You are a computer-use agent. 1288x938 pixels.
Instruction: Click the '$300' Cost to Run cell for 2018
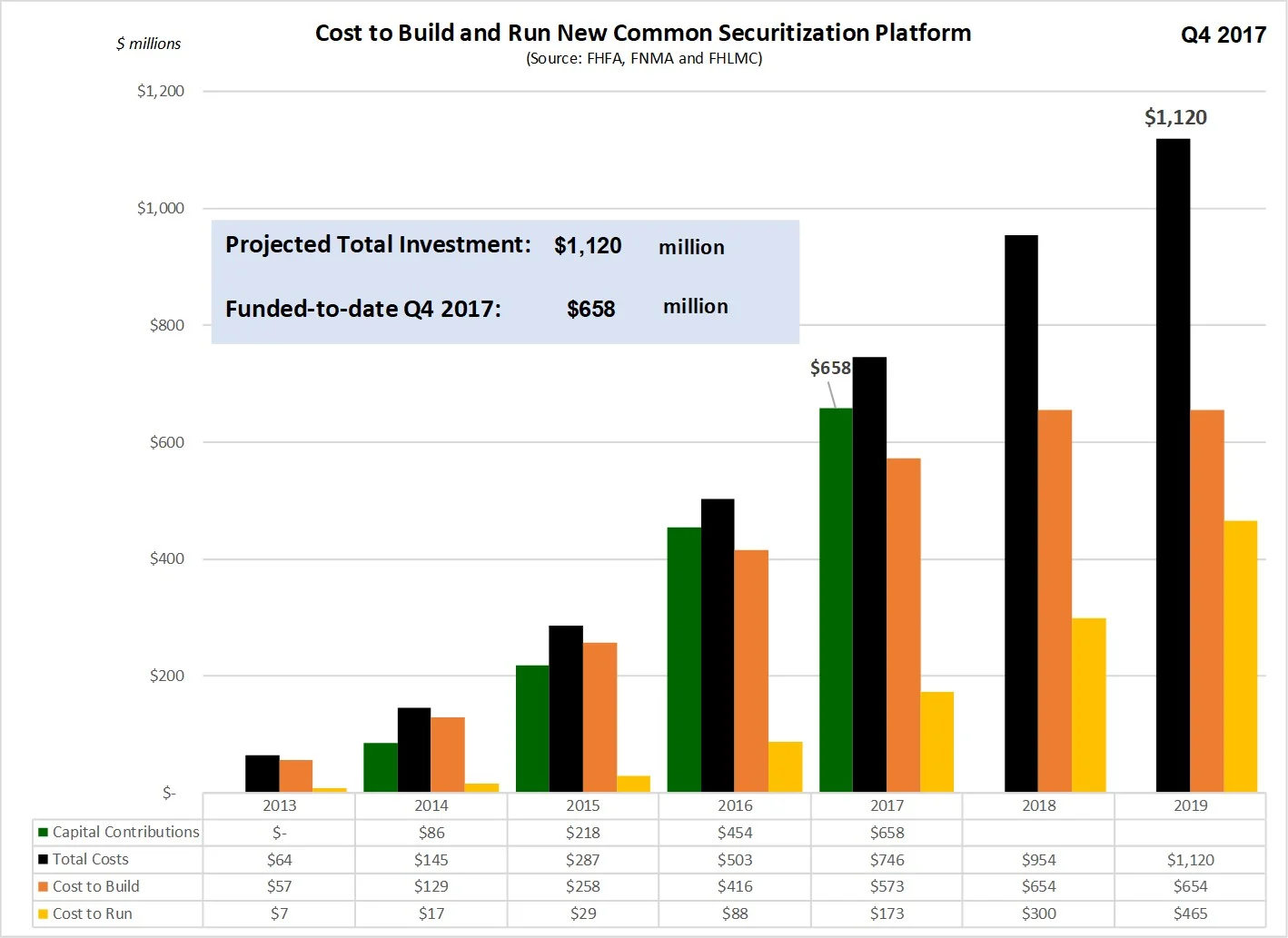(1038, 914)
